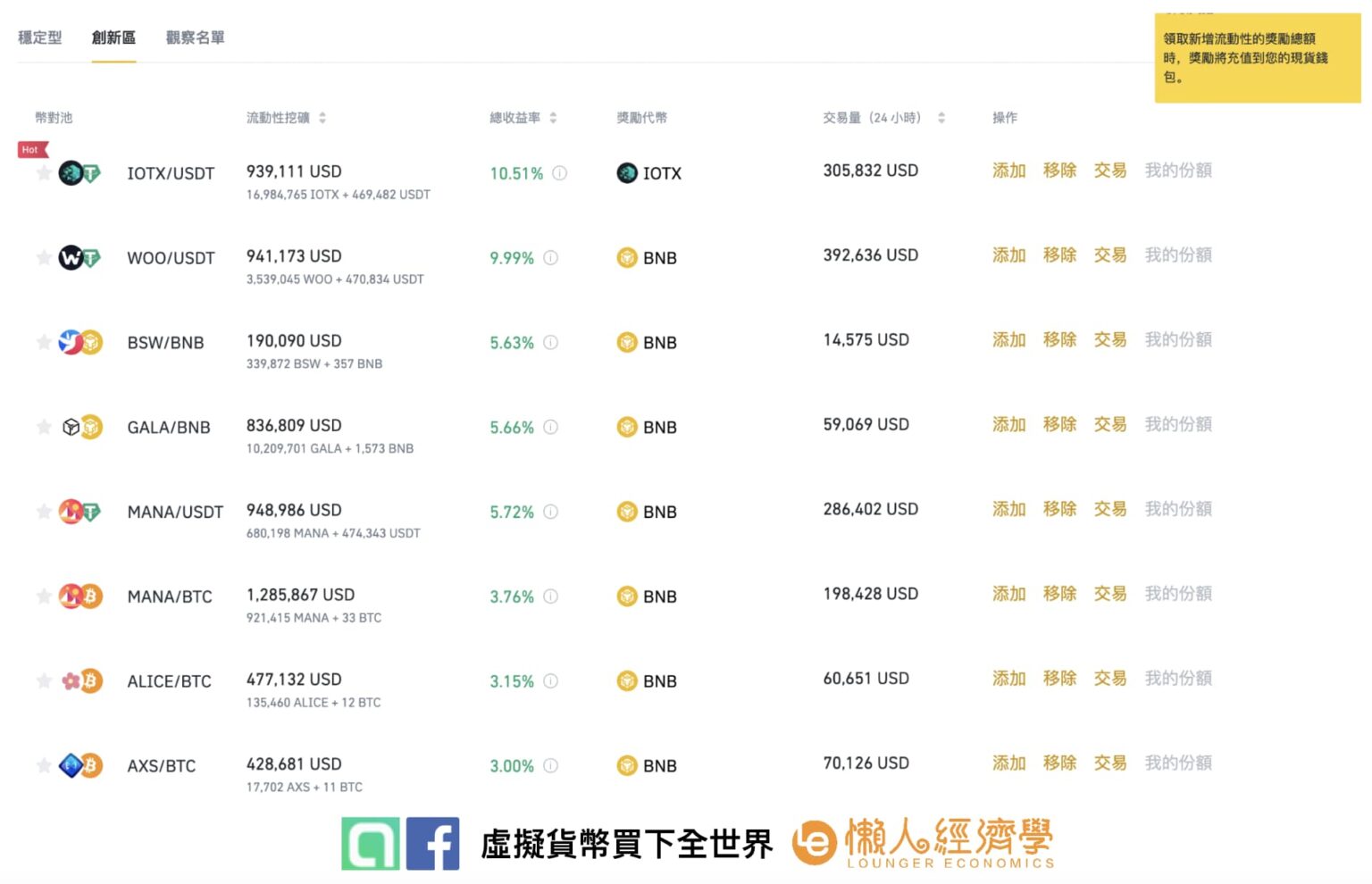The width and height of the screenshot is (1372, 884).
Task: Open the 觀察名單 tab
Action: coord(195,38)
